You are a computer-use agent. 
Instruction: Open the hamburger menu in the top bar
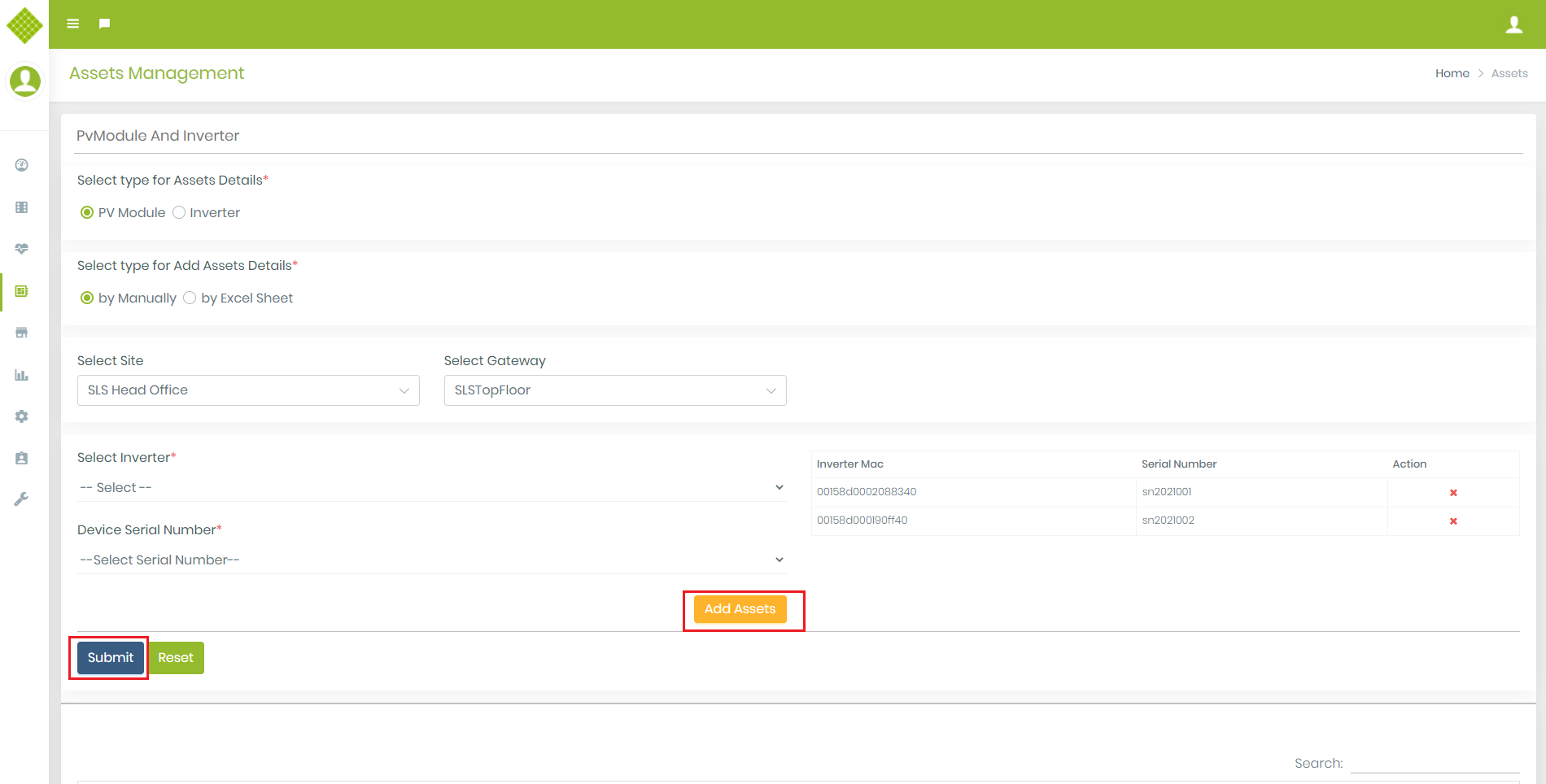(x=72, y=23)
